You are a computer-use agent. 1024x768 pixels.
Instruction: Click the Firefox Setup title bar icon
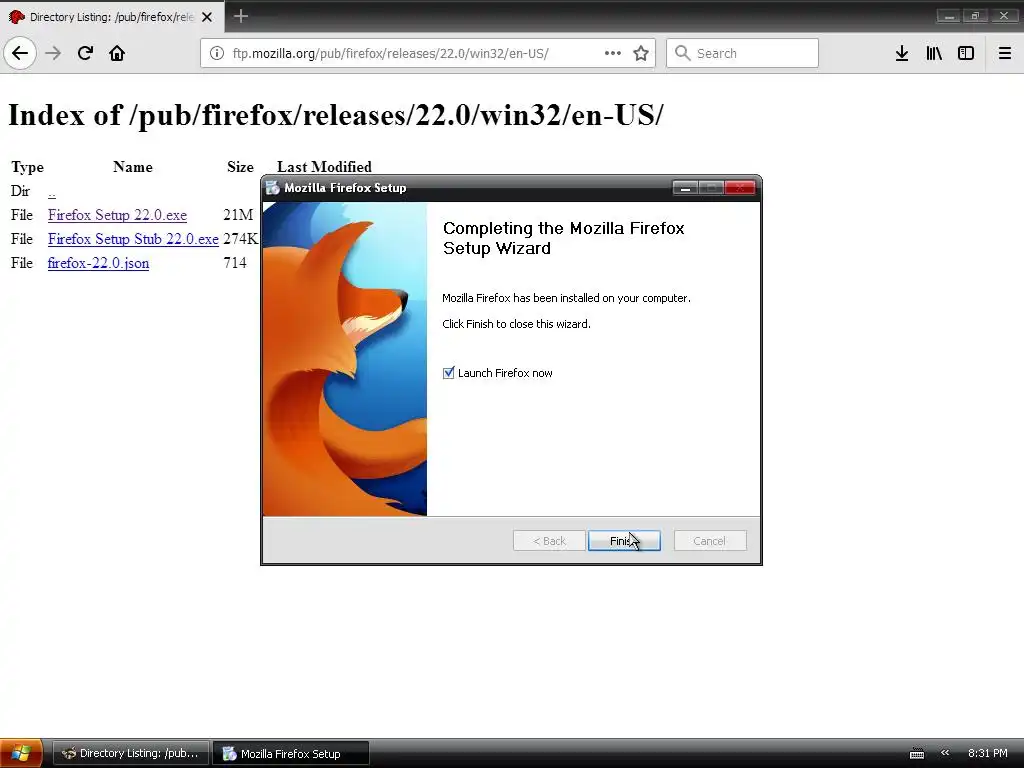tap(272, 187)
